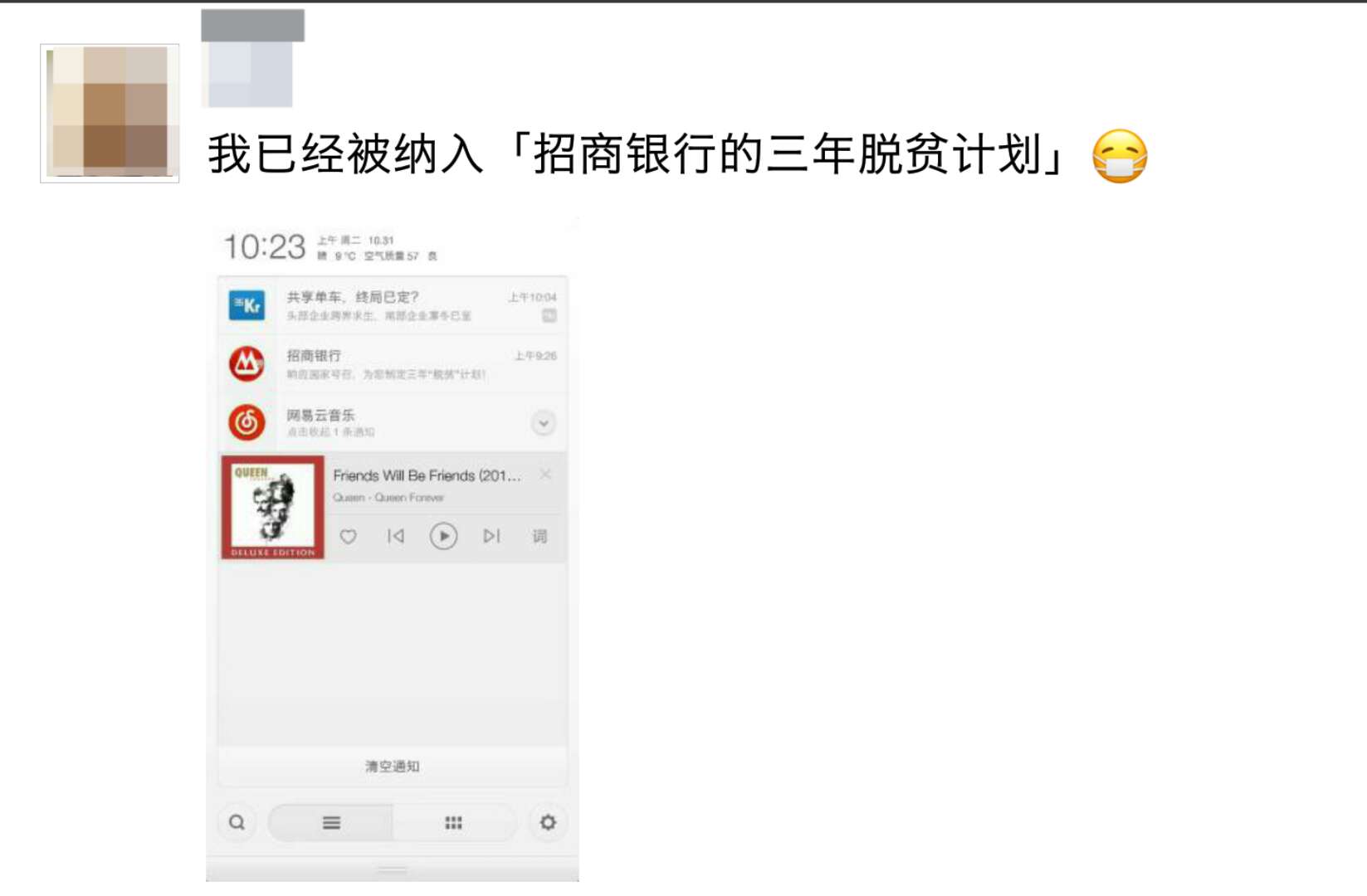Collapse 网易云音乐 notifications with chevron
The image size is (1367, 896).
click(x=543, y=423)
